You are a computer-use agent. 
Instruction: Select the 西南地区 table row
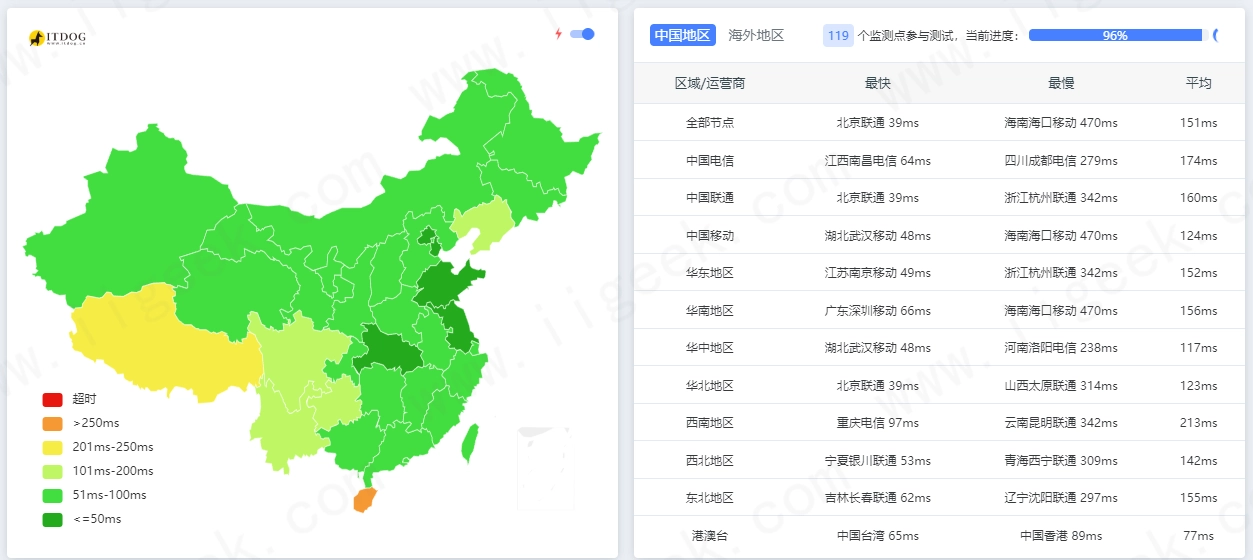(x=939, y=423)
